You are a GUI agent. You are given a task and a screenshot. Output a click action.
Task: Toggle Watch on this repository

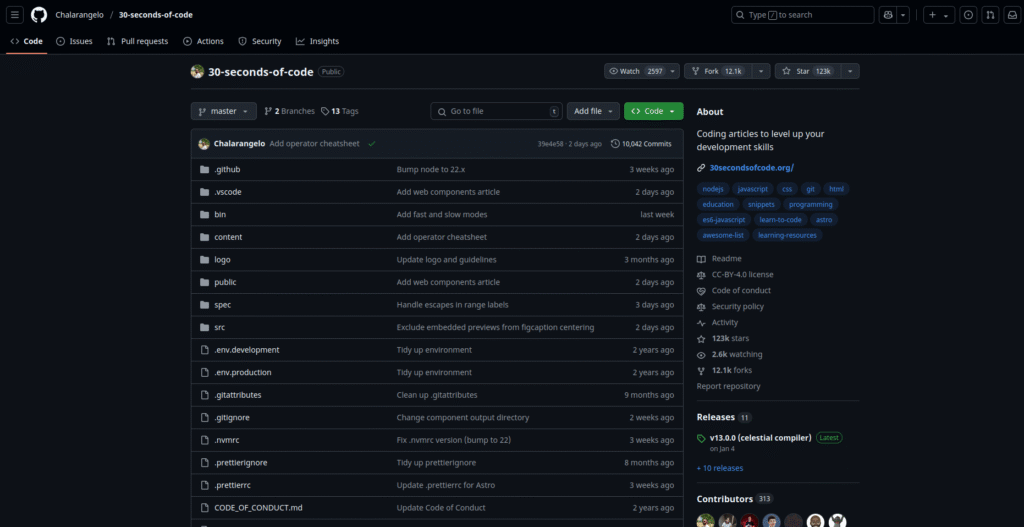(642, 71)
